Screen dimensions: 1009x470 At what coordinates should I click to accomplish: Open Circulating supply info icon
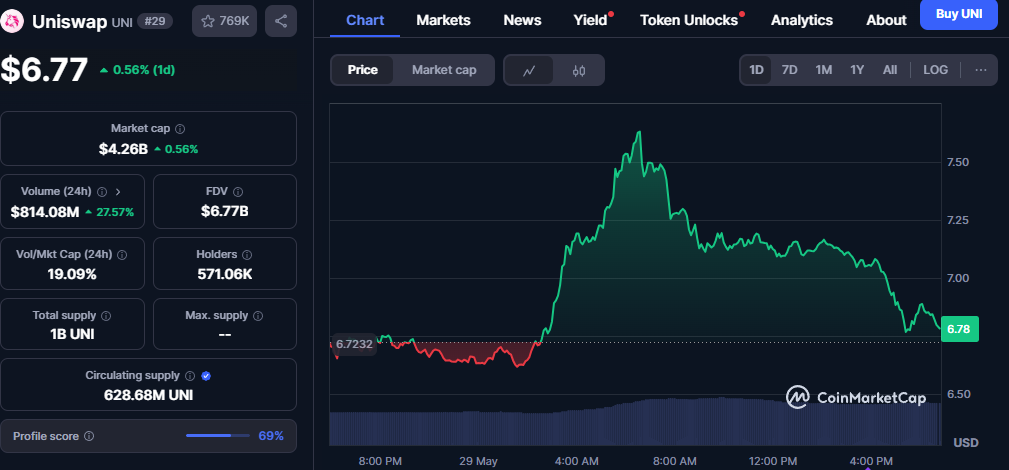[190, 375]
